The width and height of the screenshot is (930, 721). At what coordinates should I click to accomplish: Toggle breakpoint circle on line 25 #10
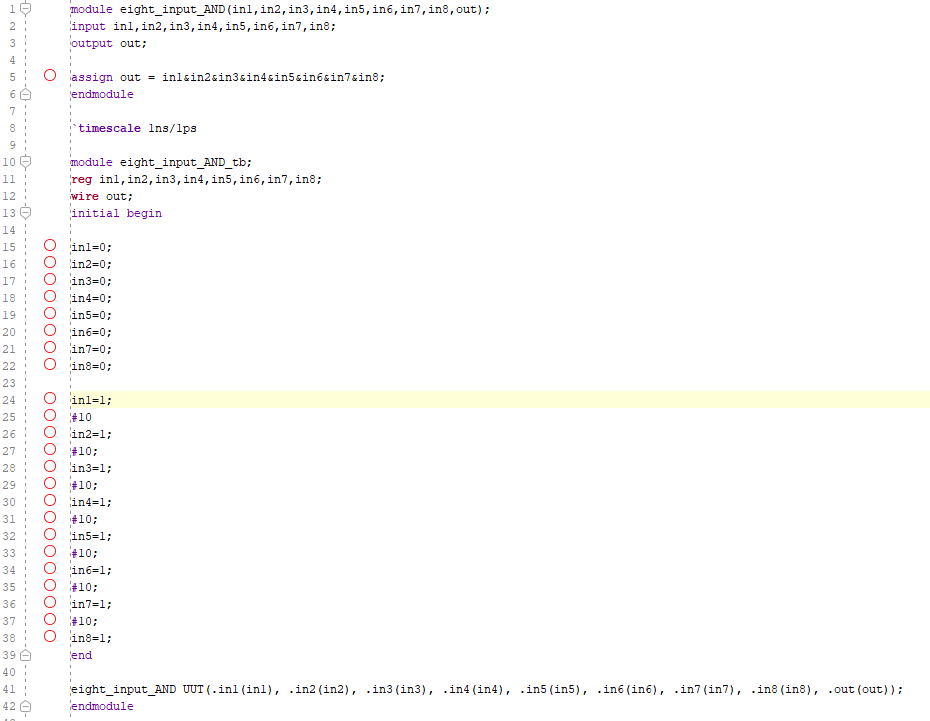point(50,415)
